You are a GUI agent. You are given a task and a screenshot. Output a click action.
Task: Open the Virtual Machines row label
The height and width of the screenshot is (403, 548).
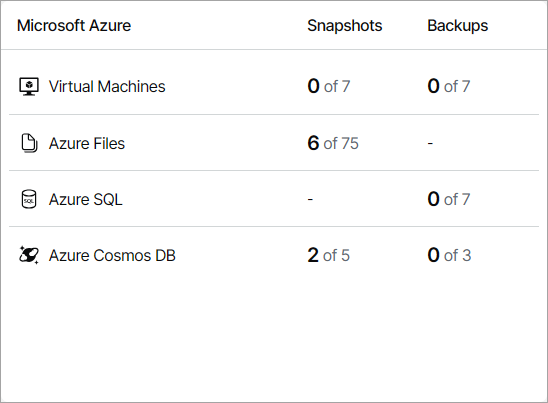107,86
